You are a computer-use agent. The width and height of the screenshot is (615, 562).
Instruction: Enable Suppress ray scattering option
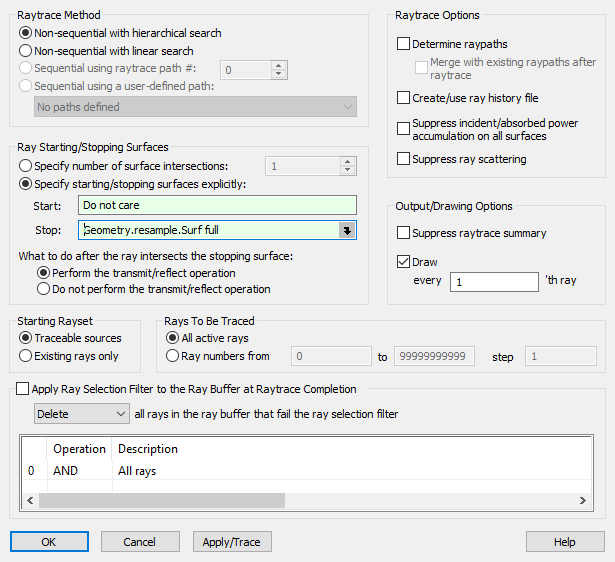pyautogui.click(x=404, y=159)
